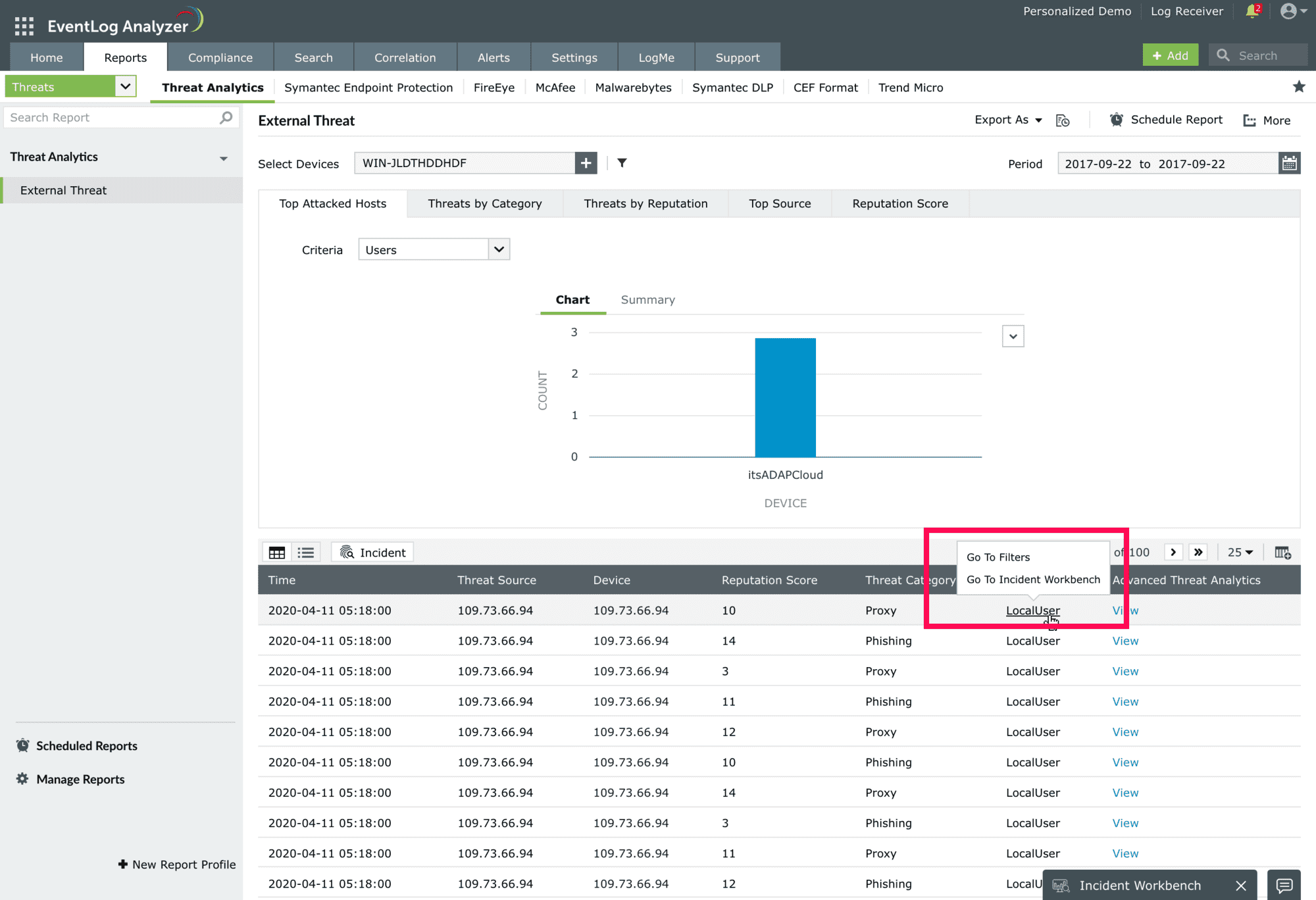Mark report as favorite with star icon
The image size is (1316, 900).
click(x=1298, y=87)
